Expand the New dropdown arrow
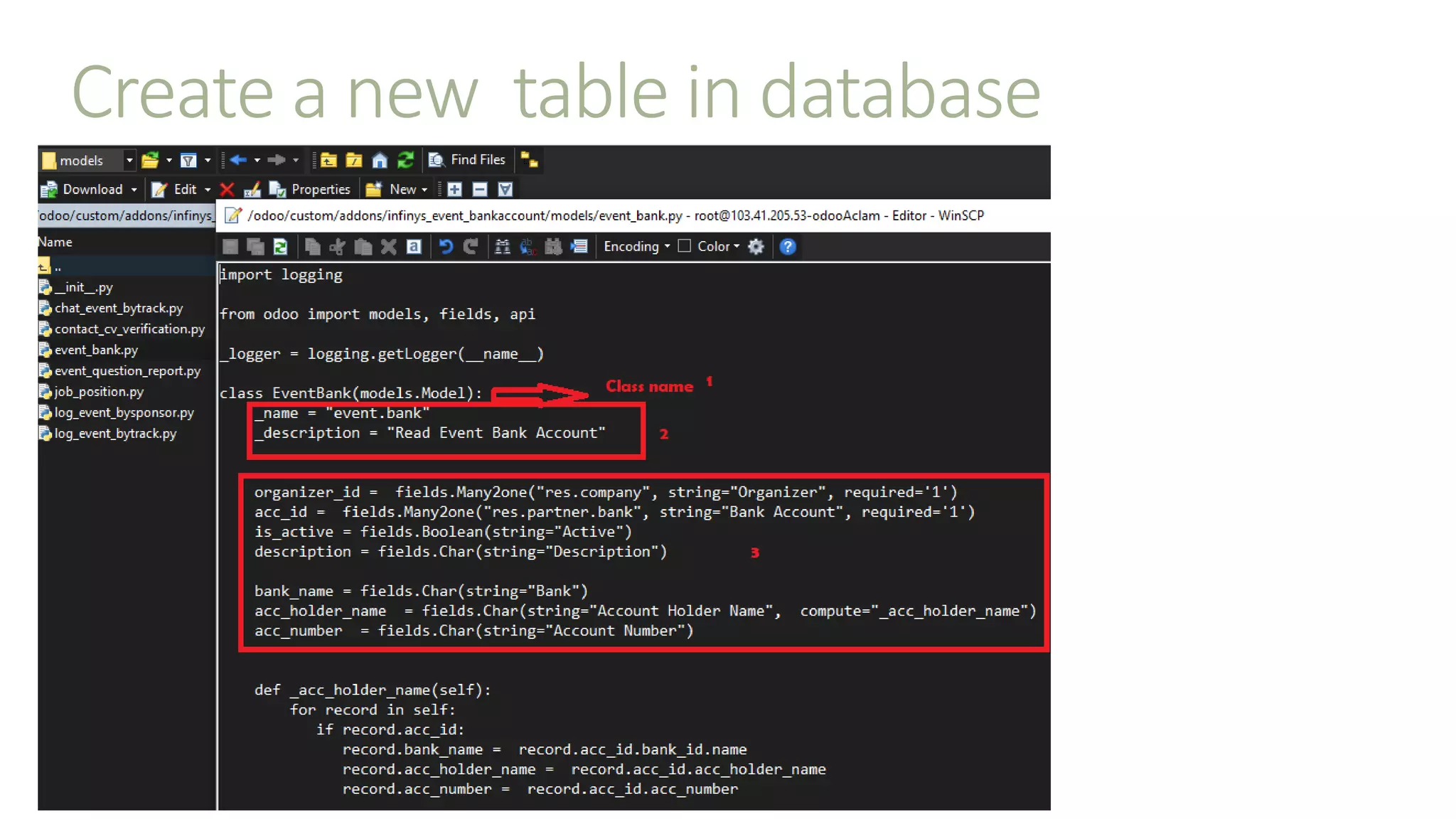The image size is (1456, 819). 424,190
